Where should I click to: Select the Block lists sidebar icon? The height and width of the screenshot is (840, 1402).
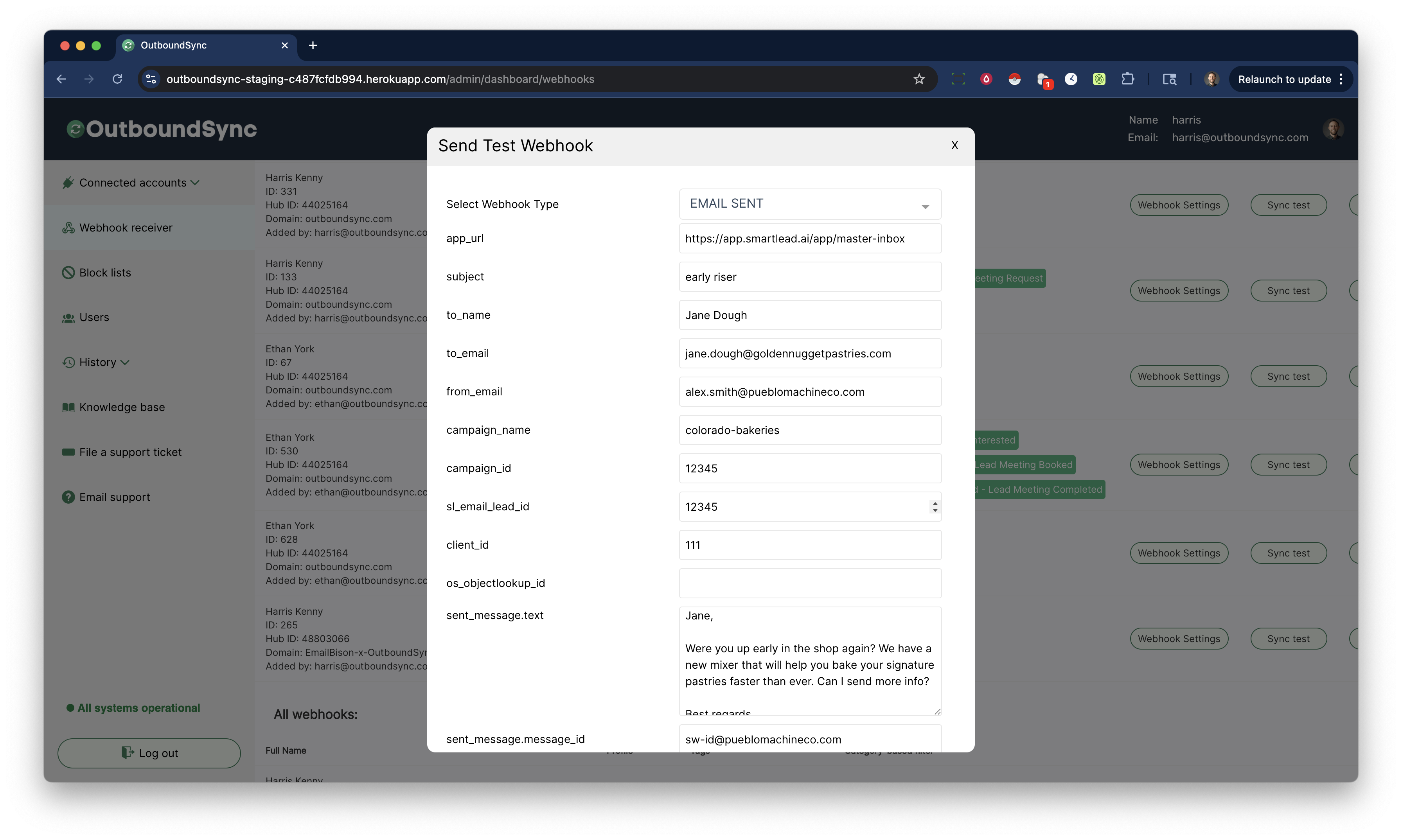point(68,272)
